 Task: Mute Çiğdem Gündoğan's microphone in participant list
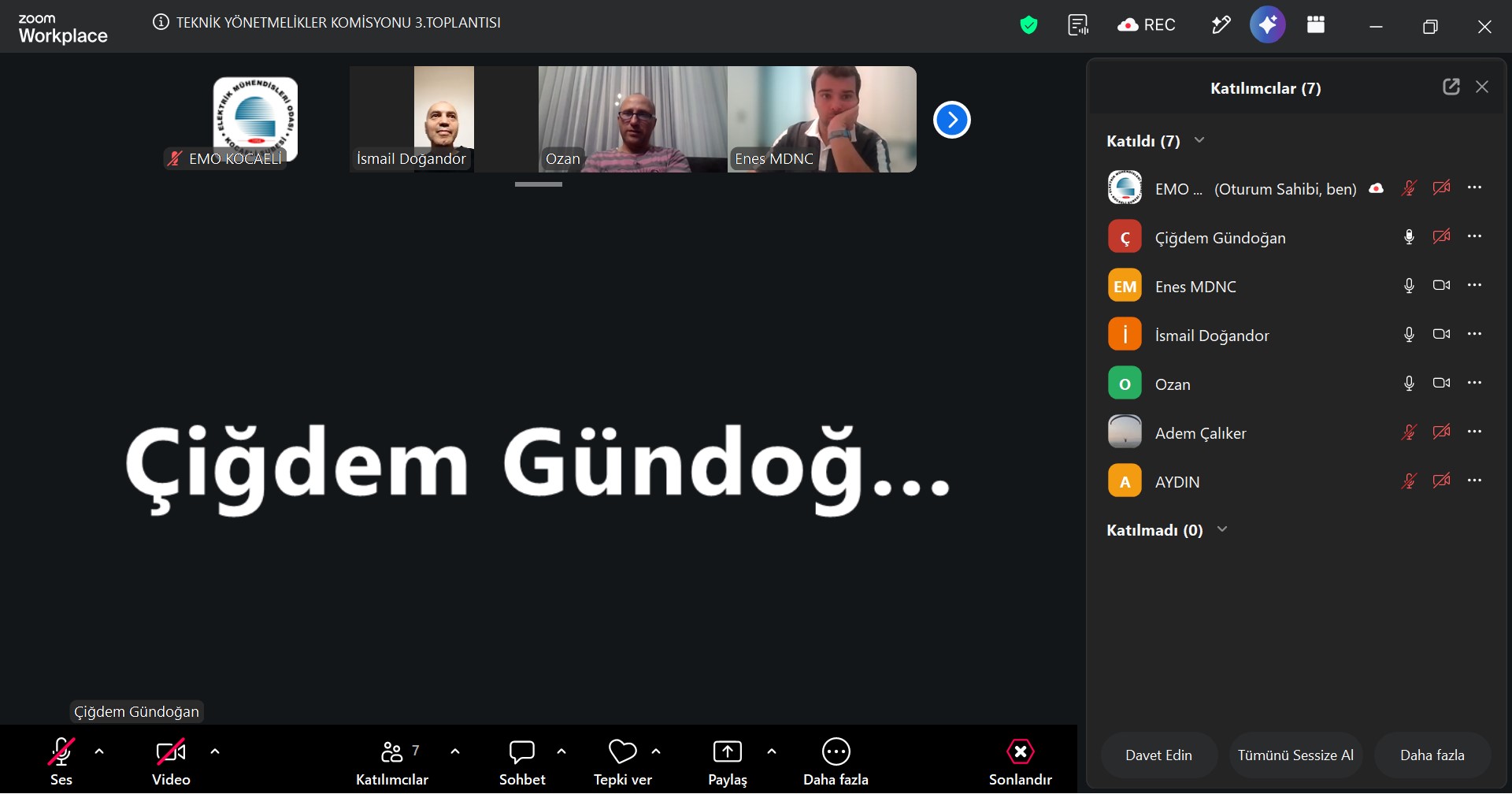pos(1410,237)
